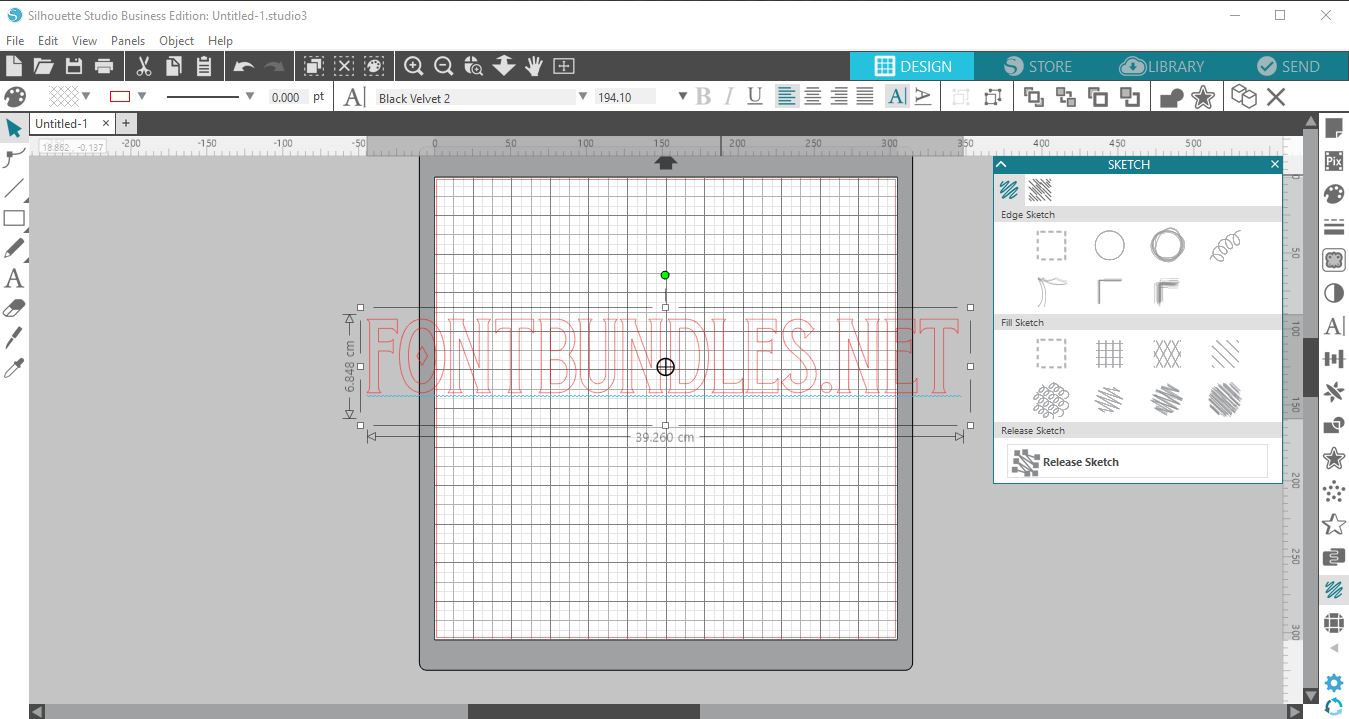Select the Eyedropper tool
This screenshot has height=719, width=1349.
point(14,369)
